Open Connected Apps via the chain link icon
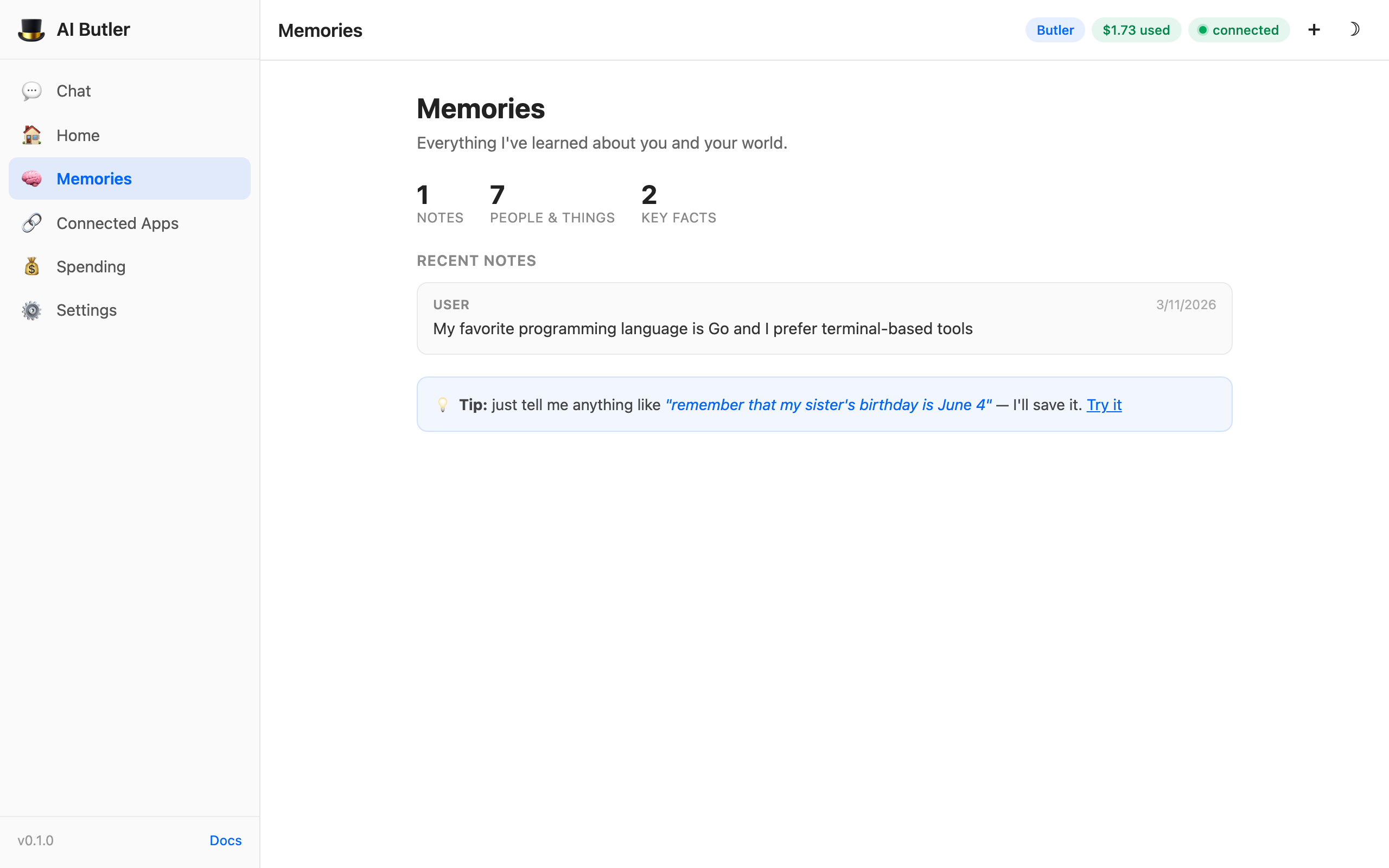The width and height of the screenshot is (1389, 868). pyautogui.click(x=32, y=223)
